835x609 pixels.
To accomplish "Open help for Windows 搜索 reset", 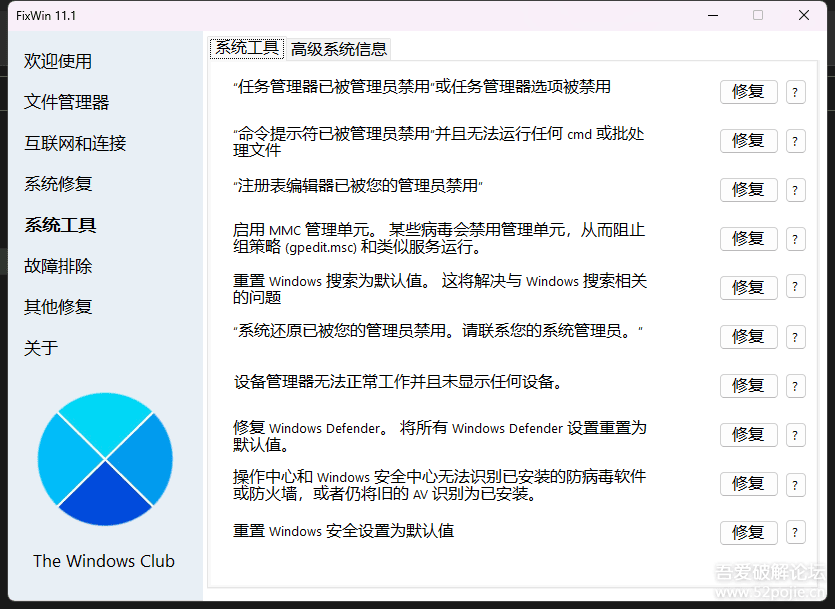I will [795, 287].
